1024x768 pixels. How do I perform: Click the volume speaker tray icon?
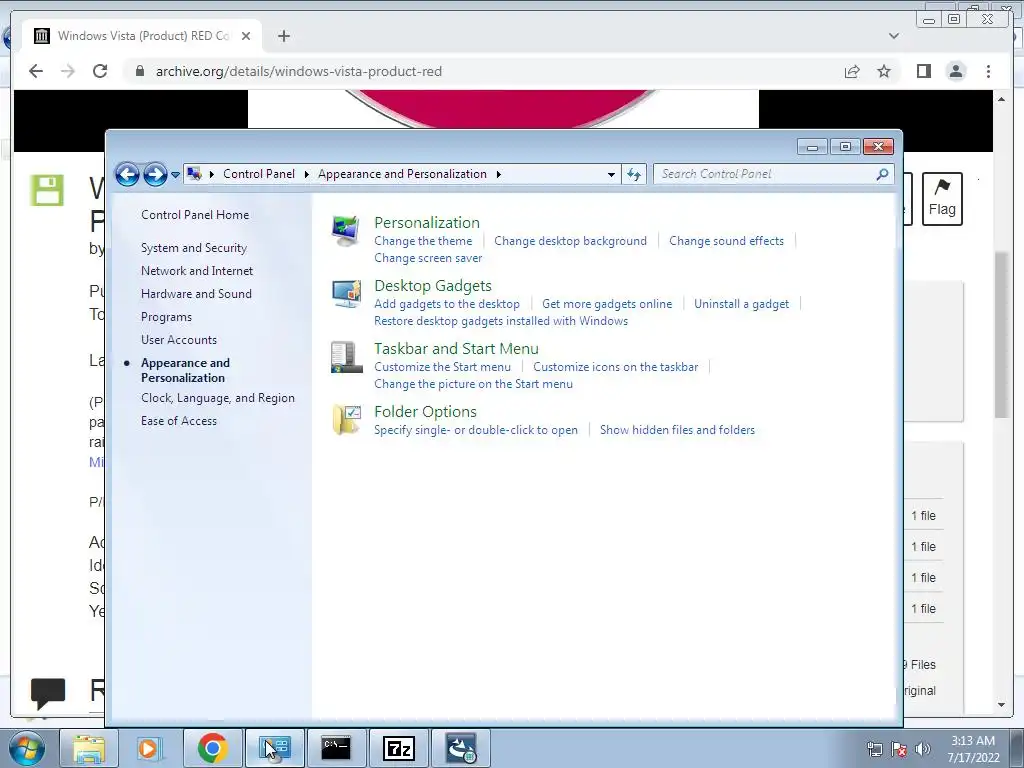click(x=922, y=749)
